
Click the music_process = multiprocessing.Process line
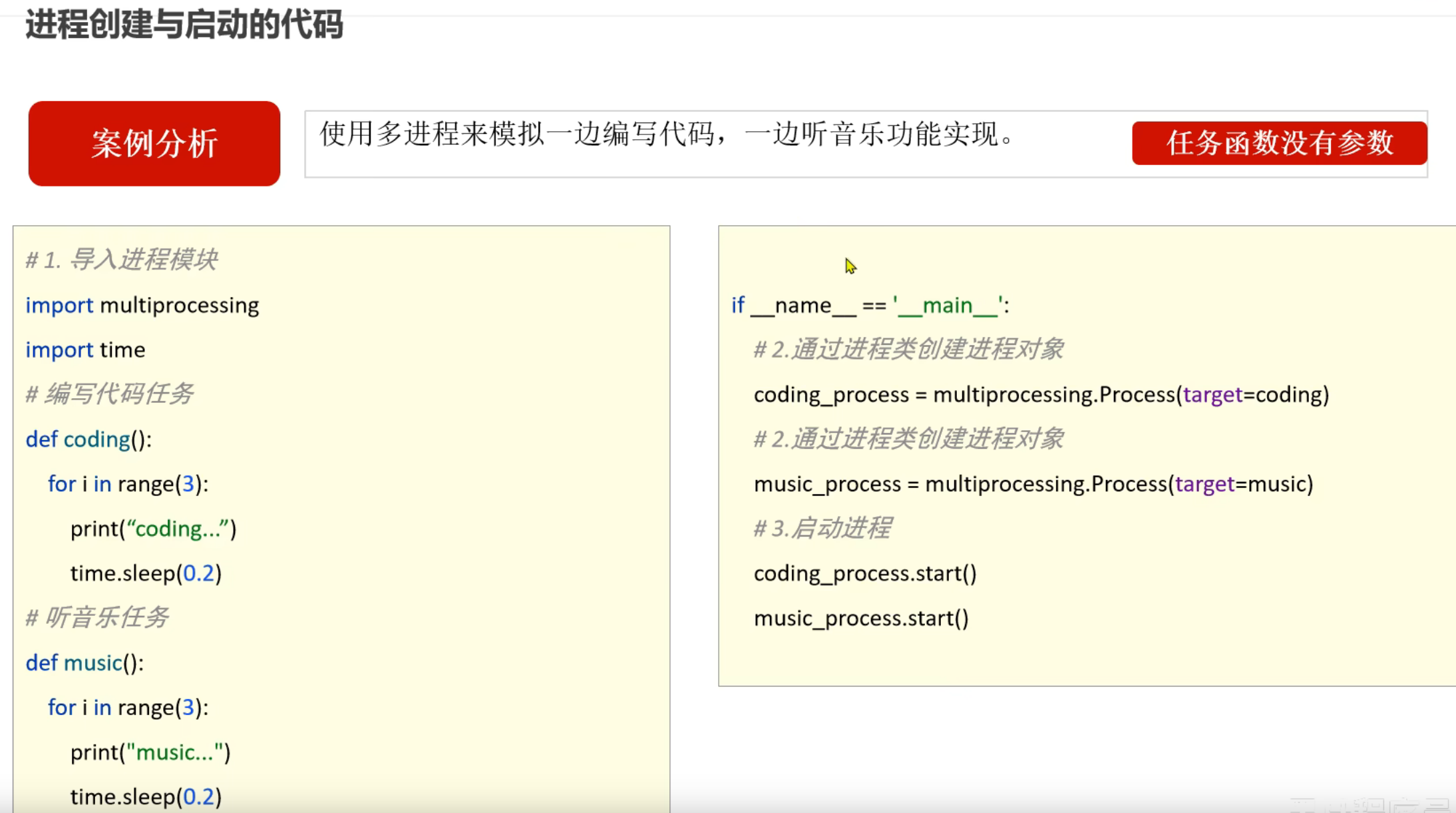pos(1033,484)
